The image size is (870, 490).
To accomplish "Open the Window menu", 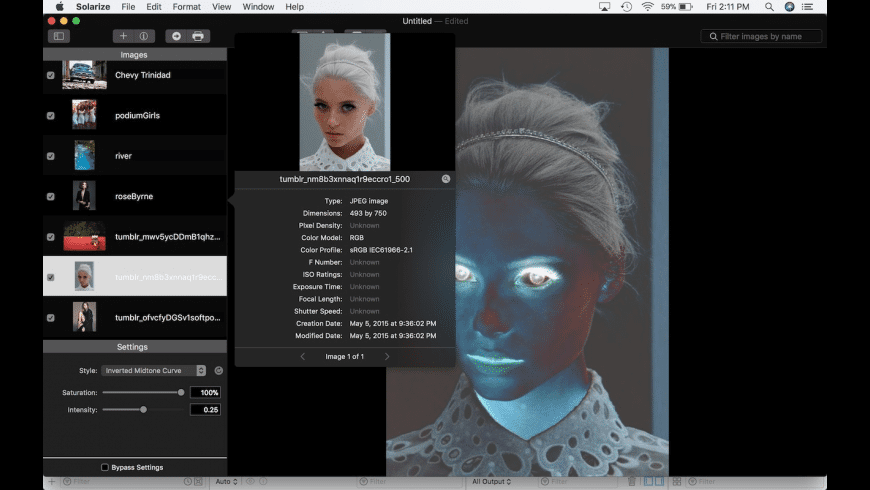I will [x=258, y=7].
